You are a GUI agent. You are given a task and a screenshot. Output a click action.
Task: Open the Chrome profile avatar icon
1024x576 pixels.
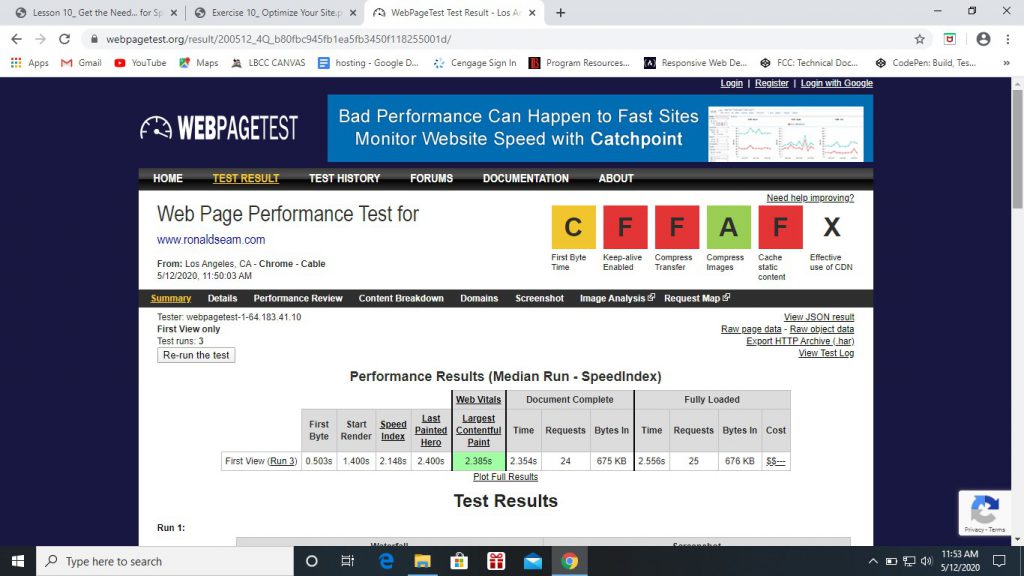coord(983,39)
